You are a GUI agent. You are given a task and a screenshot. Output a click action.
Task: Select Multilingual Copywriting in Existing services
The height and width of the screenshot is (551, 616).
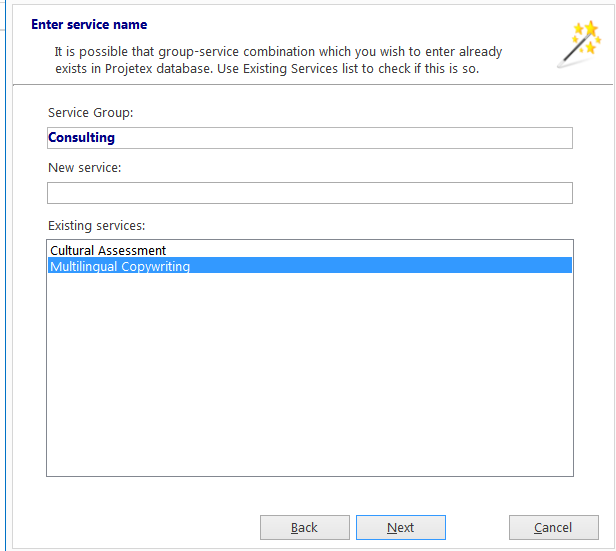(x=310, y=265)
